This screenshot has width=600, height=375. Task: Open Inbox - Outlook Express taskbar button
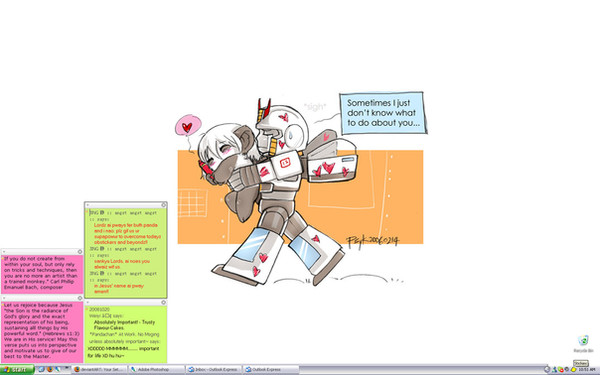(x=214, y=370)
